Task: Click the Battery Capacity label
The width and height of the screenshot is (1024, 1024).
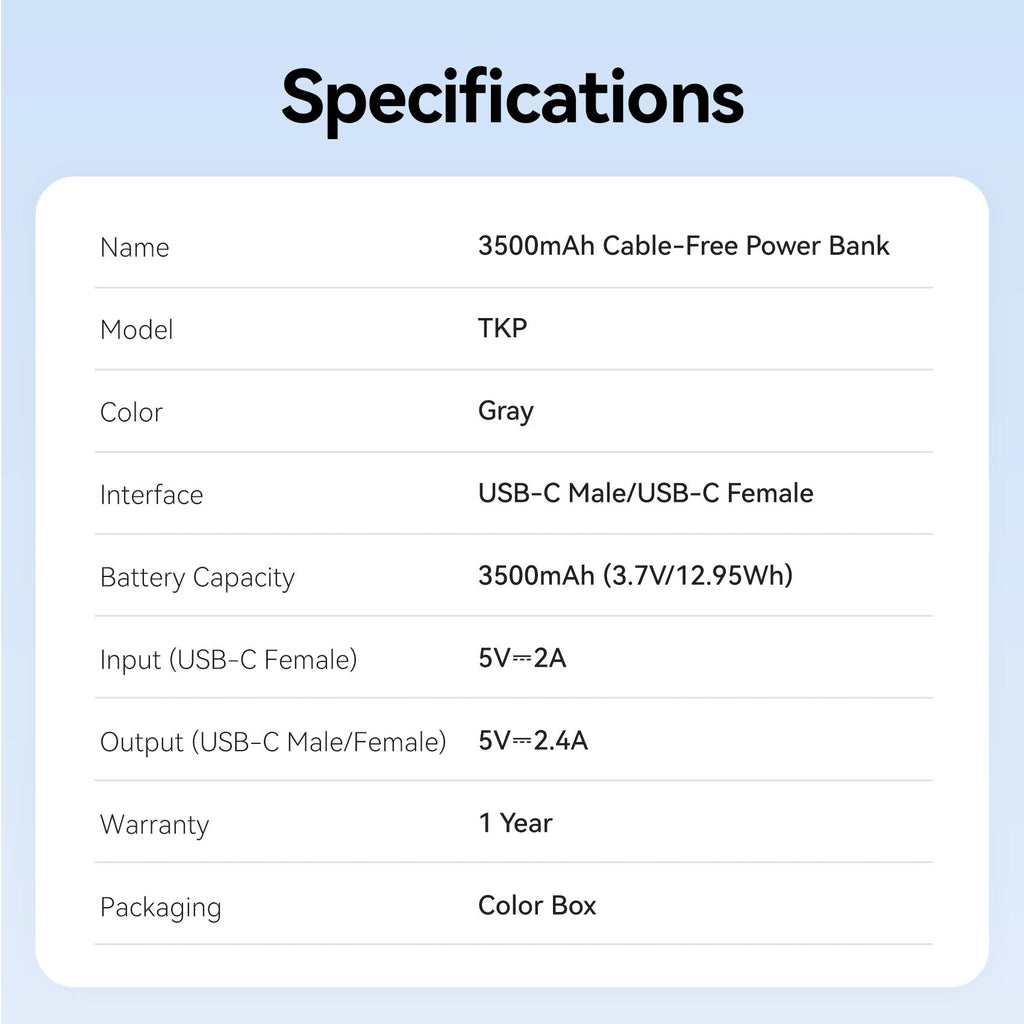Action: 197,578
